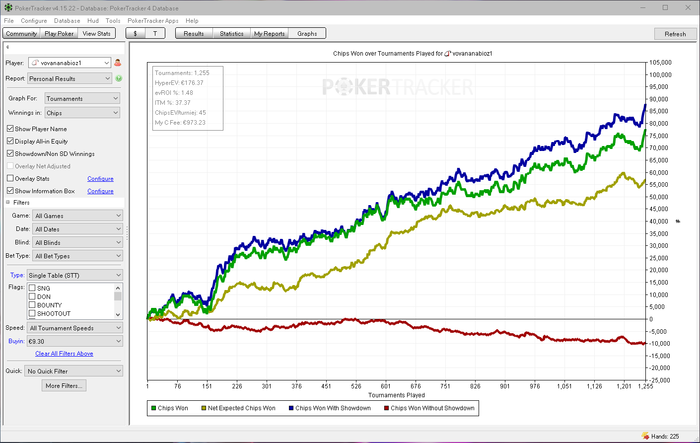
Task: Click the red Chips Won Without Showdown swatch
Action: pyautogui.click(x=387, y=408)
